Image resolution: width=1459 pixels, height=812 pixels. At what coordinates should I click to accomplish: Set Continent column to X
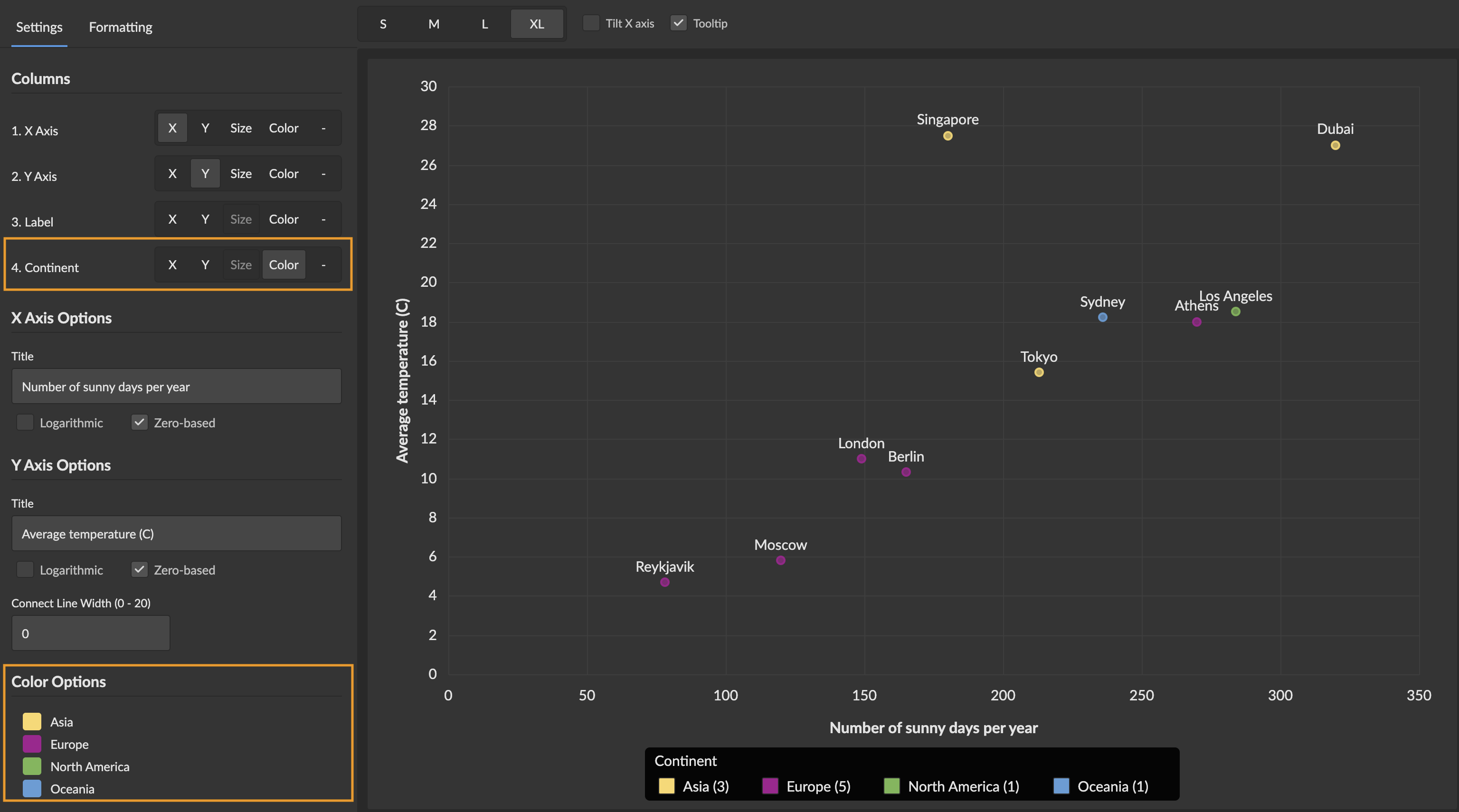172,264
